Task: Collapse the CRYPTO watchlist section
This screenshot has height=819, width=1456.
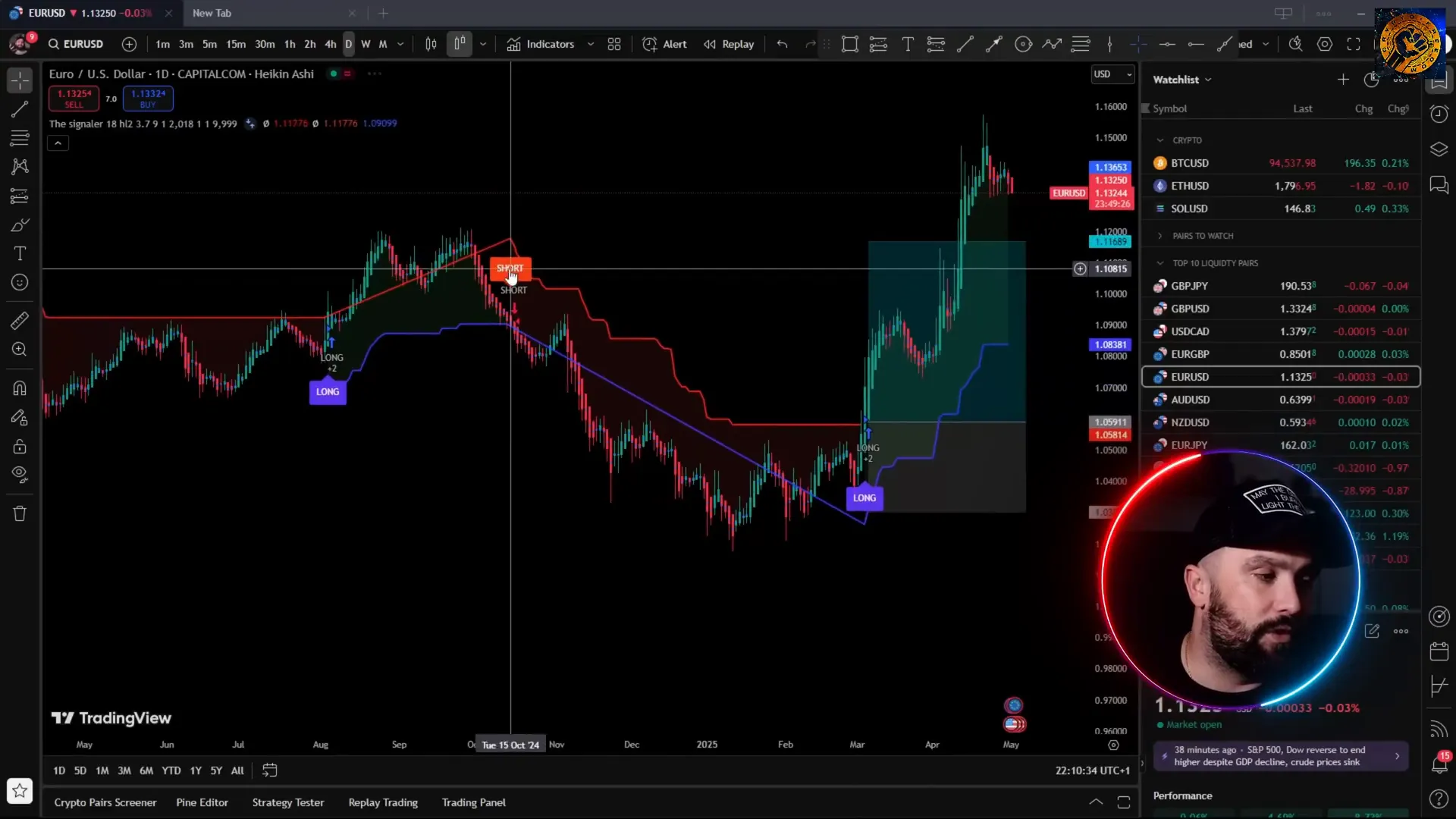Action: point(1159,140)
